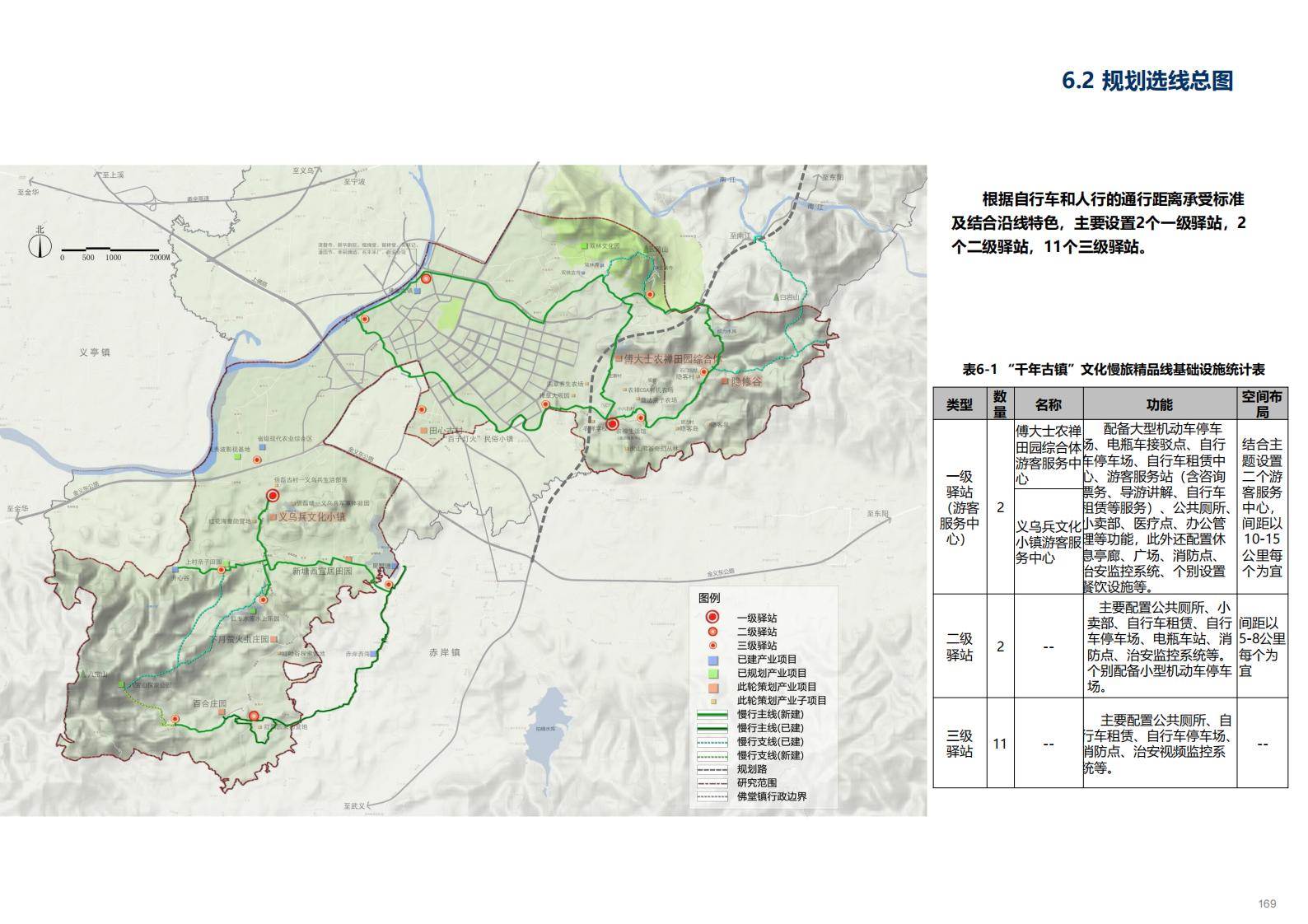Click the table caption 表6-1 基础设施统计表
Image resolution: width=1308 pixels, height=924 pixels.
pos(1114,370)
